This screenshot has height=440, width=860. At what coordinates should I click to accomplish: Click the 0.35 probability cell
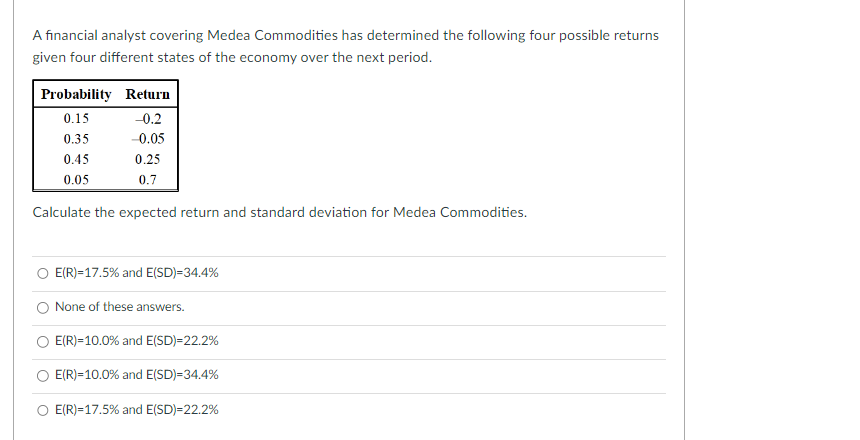point(76,139)
